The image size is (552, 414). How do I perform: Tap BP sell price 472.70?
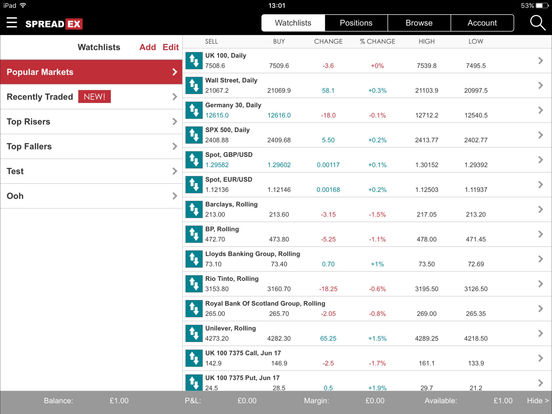215,239
